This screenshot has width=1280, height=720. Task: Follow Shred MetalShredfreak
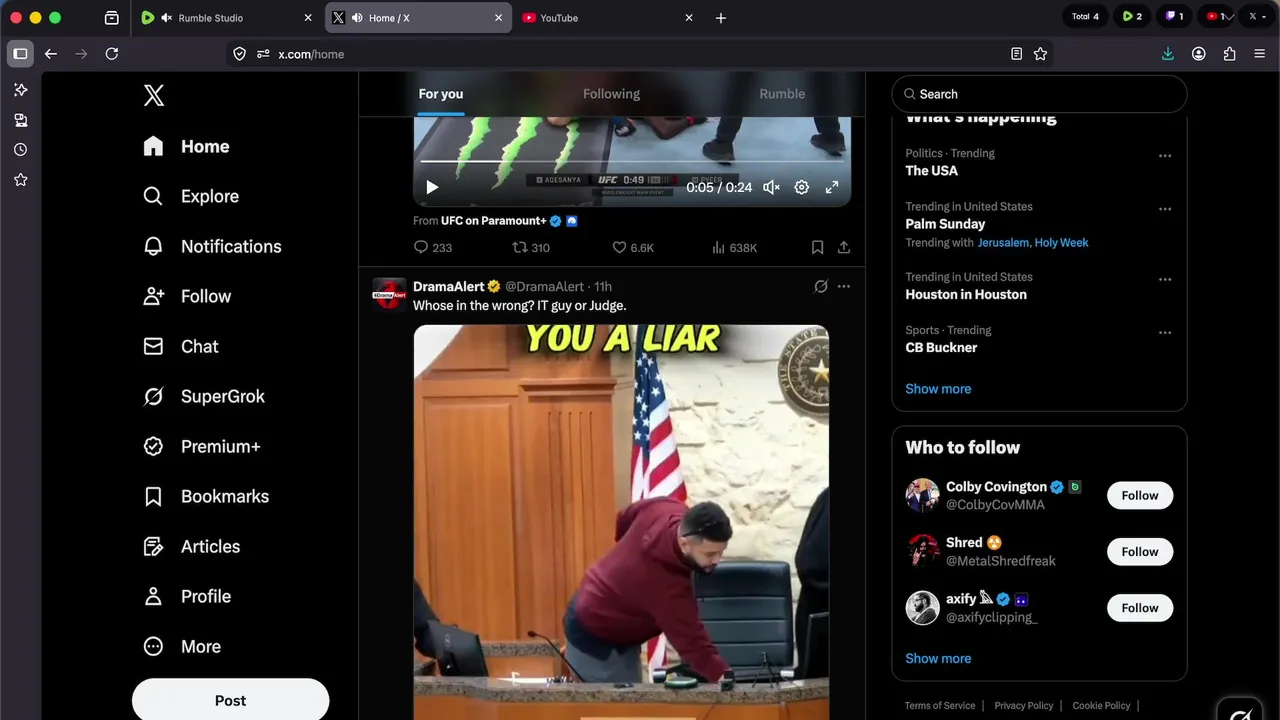1140,551
